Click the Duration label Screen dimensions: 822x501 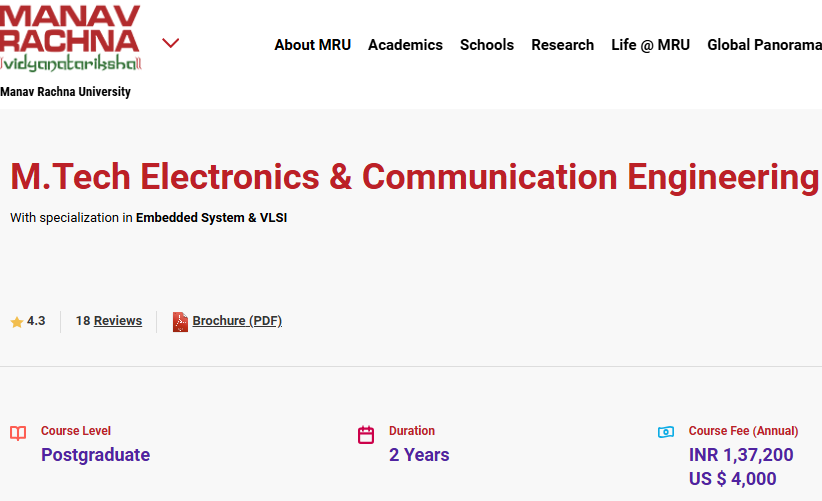pos(412,431)
